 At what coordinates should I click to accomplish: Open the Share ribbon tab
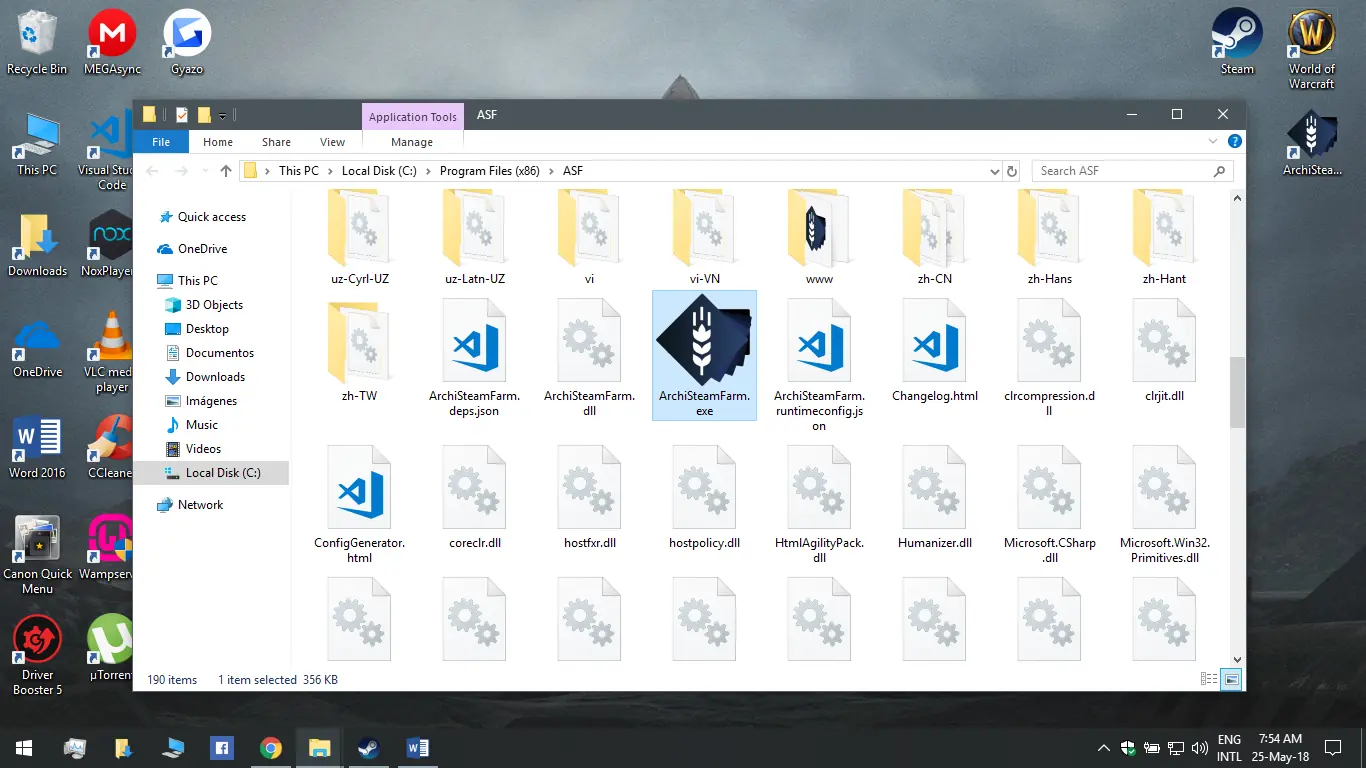coord(276,142)
